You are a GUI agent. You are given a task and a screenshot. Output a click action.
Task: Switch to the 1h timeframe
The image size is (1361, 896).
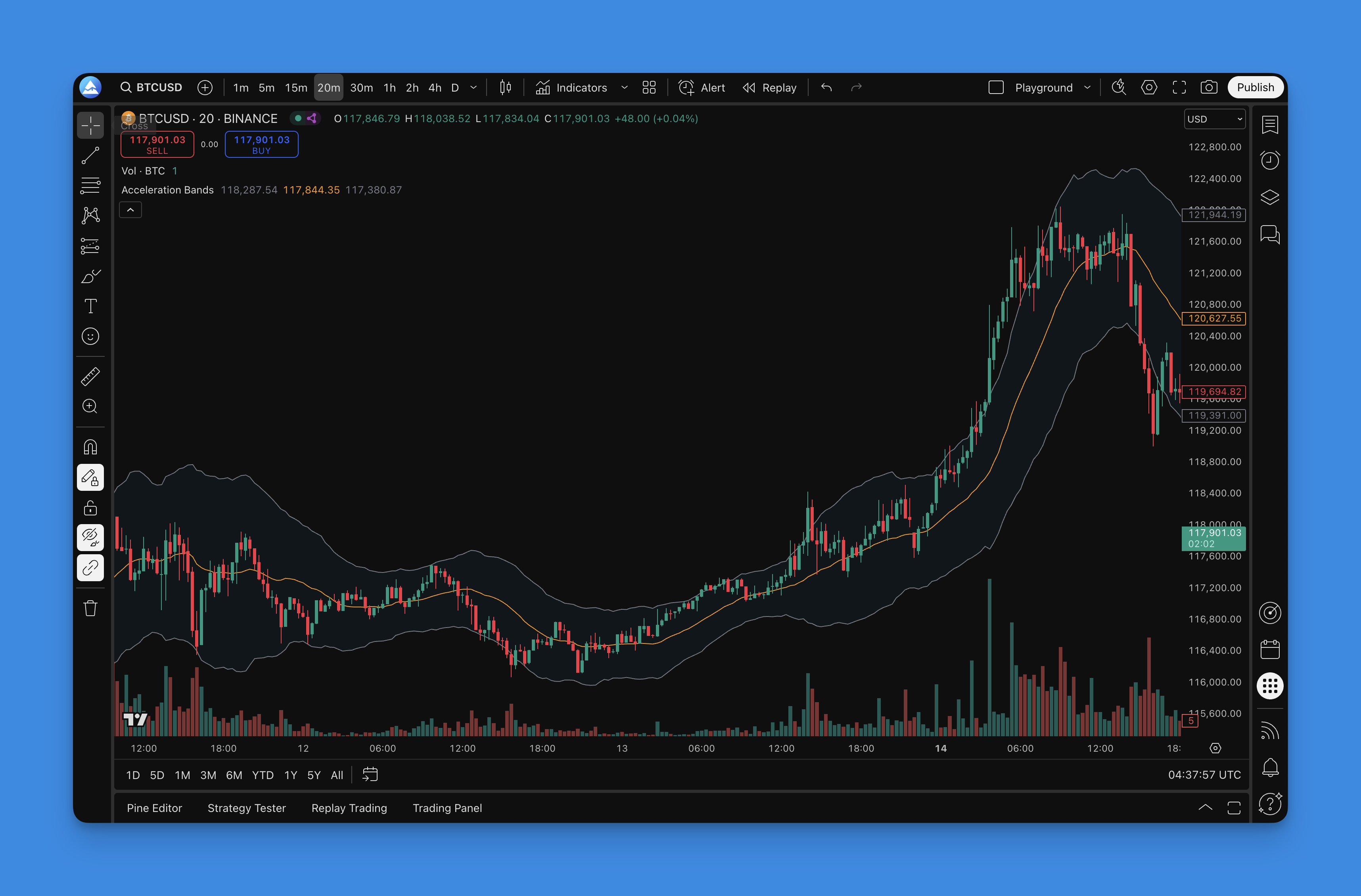point(389,88)
